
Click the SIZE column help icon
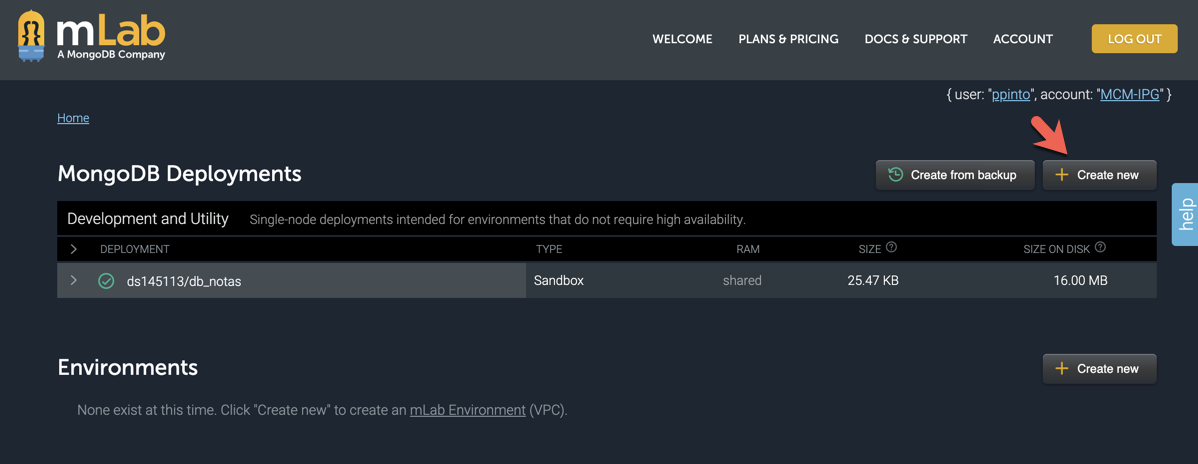[891, 247]
